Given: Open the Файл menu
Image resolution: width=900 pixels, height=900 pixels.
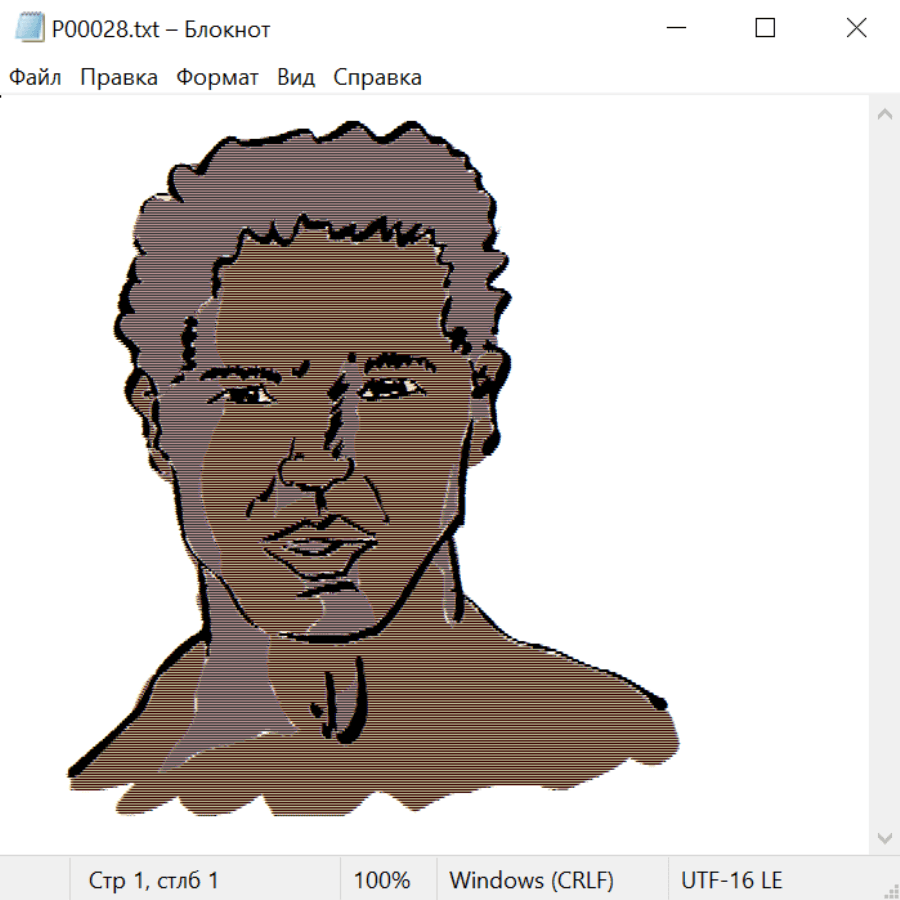Looking at the screenshot, I should (x=35, y=78).
